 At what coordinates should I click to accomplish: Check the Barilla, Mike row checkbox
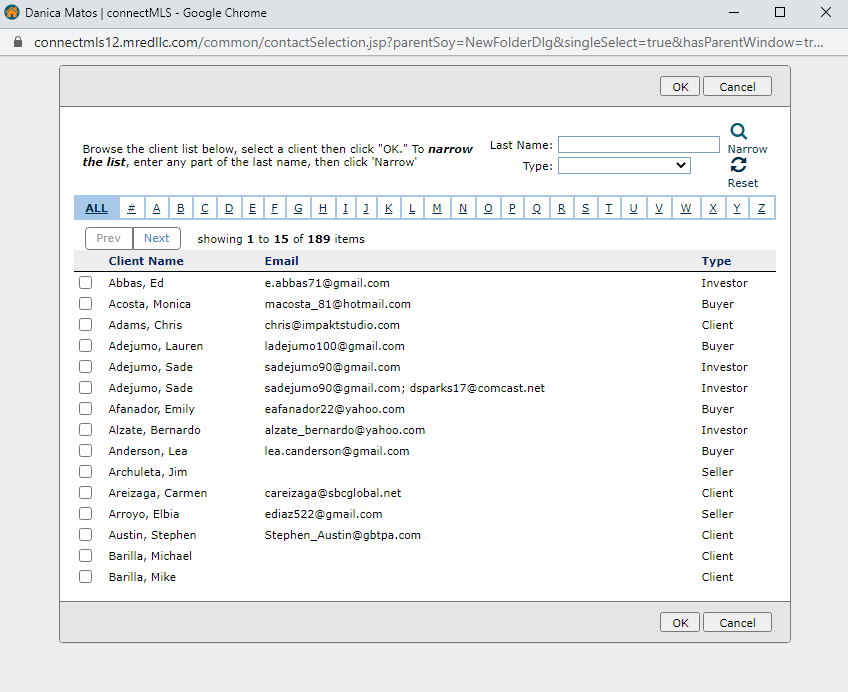pos(86,577)
